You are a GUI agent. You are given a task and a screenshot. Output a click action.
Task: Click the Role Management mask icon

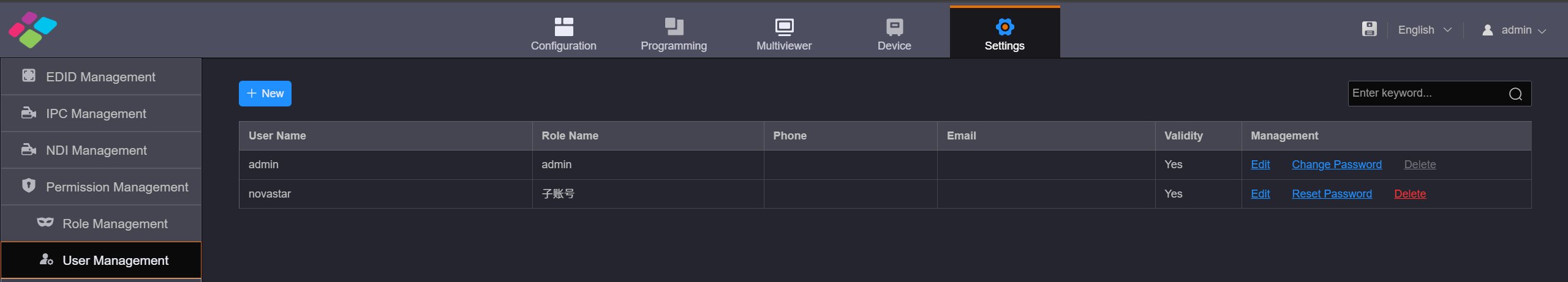point(45,222)
